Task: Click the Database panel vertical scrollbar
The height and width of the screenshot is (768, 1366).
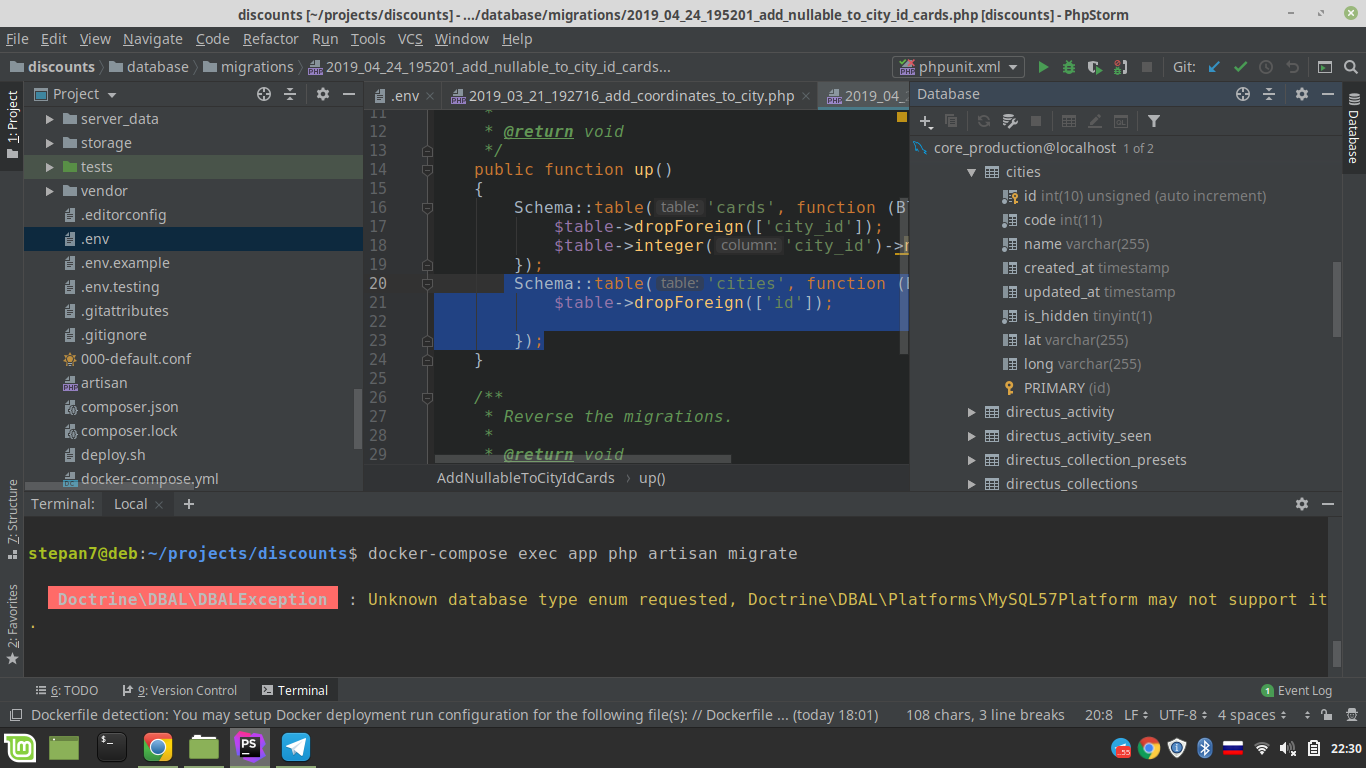Action: coord(1337,300)
